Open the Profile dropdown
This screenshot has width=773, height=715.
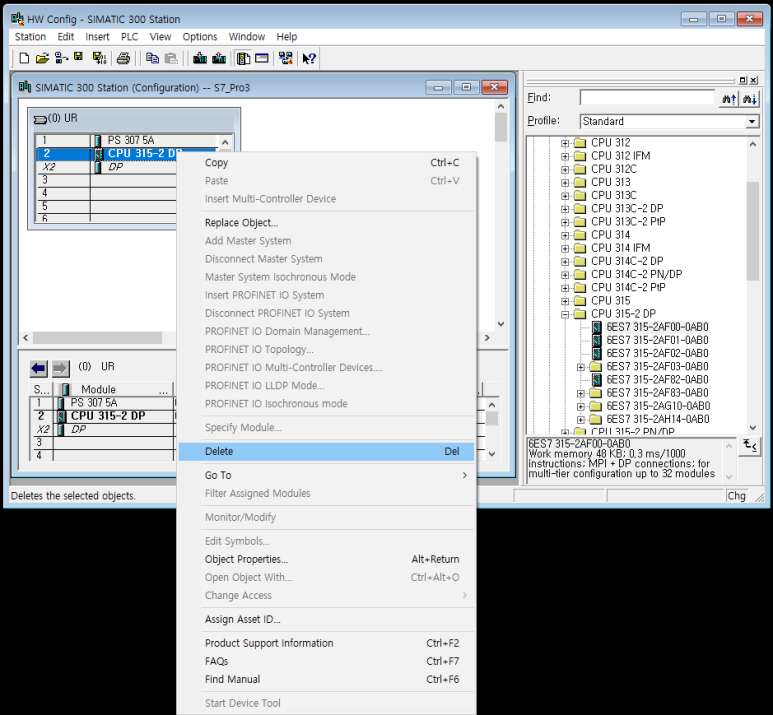(x=751, y=121)
